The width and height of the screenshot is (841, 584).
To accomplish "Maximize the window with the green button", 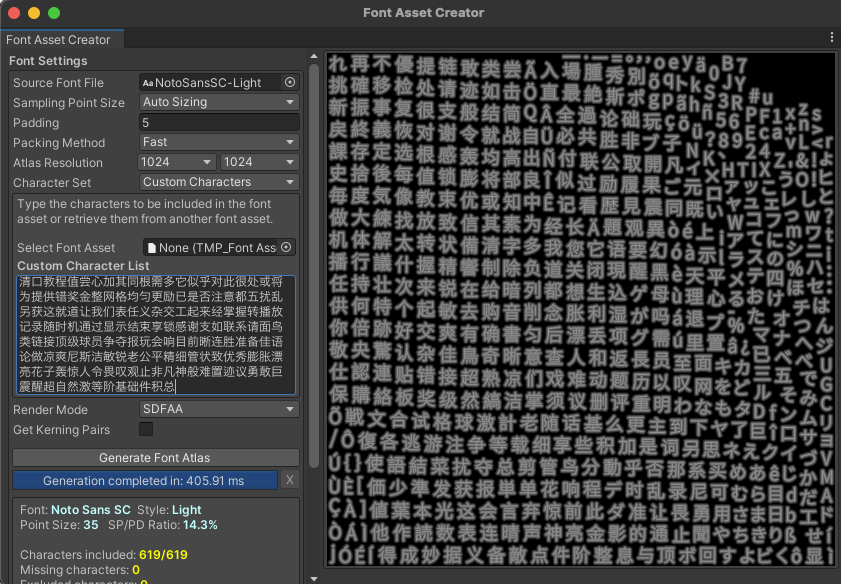I will (54, 12).
